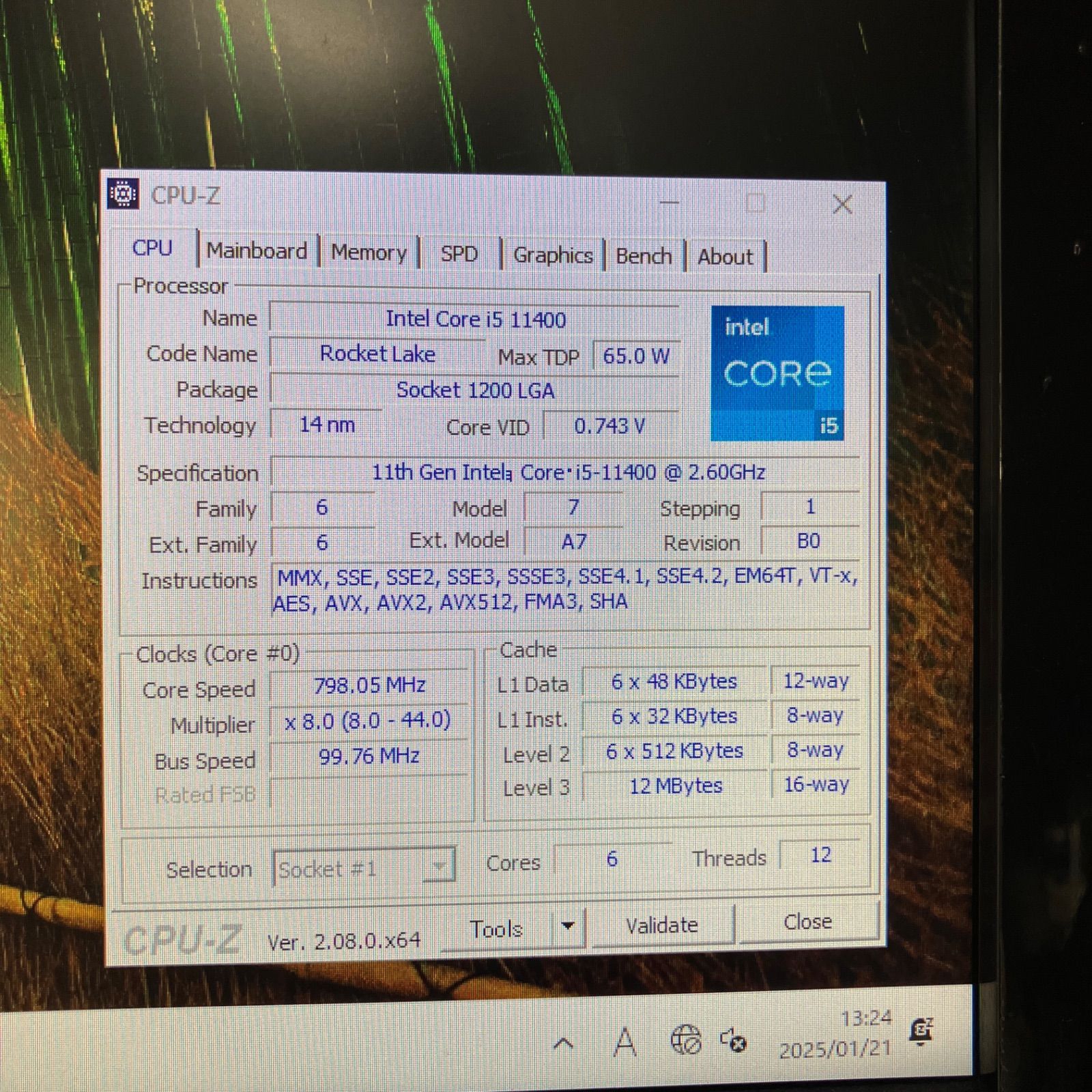Go to the Bench tab
Screen dimensions: 1092x1092
click(644, 256)
